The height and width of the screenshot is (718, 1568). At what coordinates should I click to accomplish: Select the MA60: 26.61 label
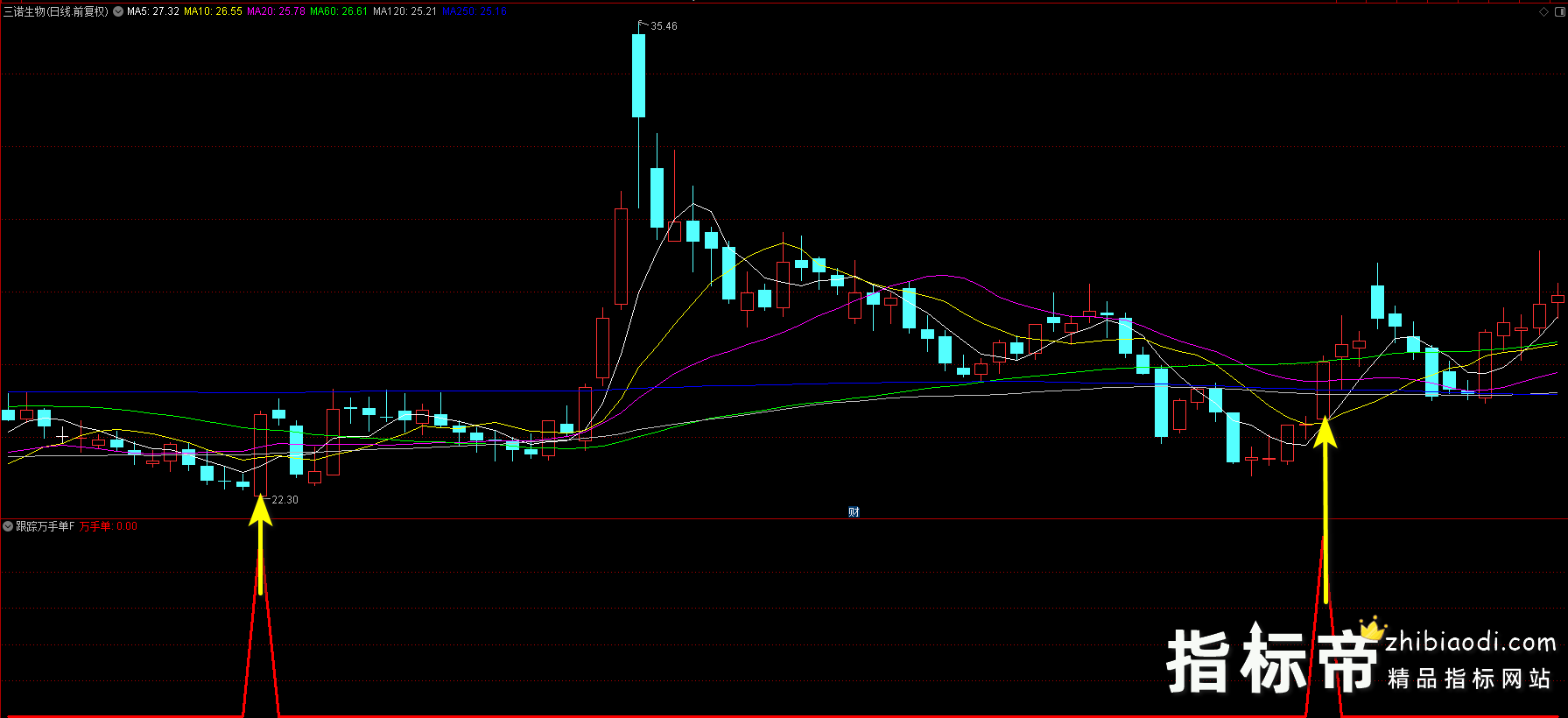click(339, 11)
